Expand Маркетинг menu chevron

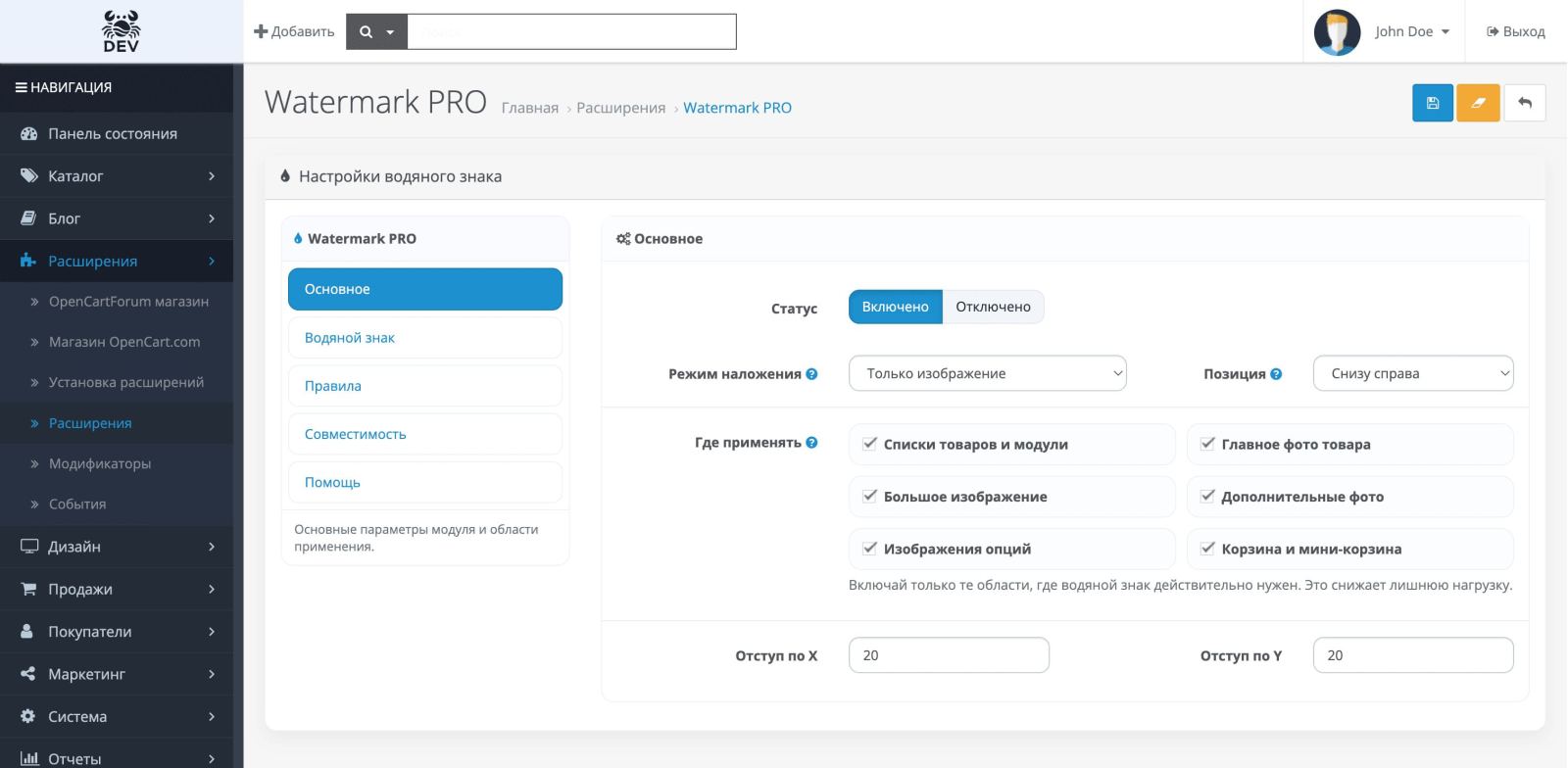coord(212,674)
